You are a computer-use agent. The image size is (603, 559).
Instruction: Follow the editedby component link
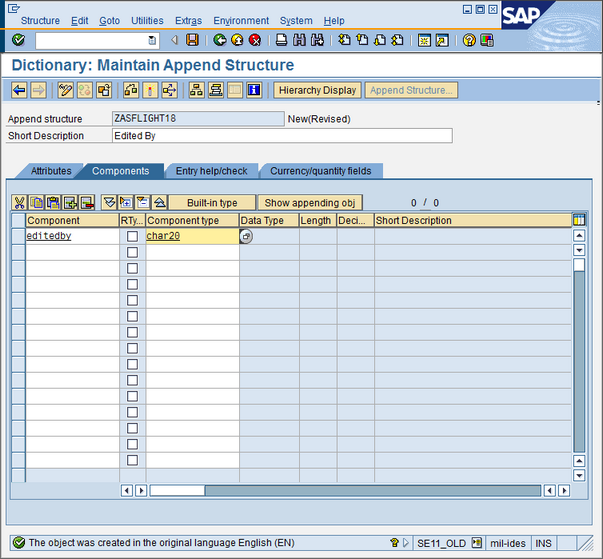tap(49, 236)
